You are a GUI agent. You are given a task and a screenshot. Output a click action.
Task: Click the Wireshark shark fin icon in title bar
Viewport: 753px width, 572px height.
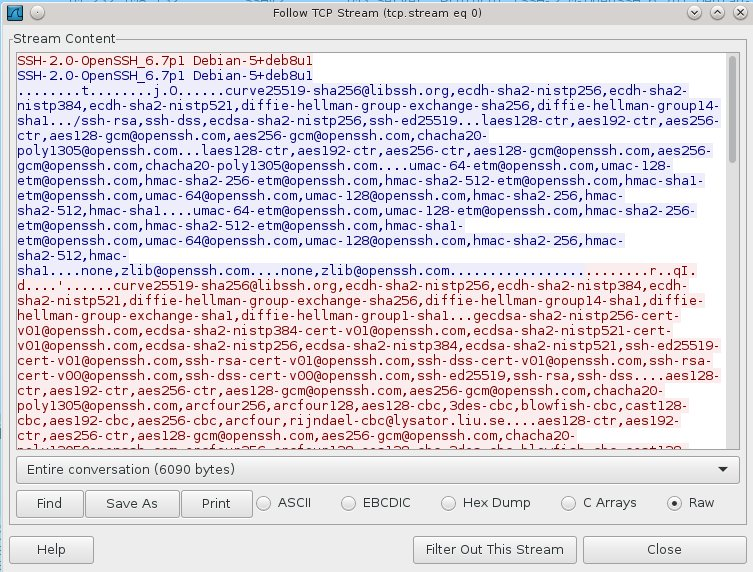click(x=15, y=13)
